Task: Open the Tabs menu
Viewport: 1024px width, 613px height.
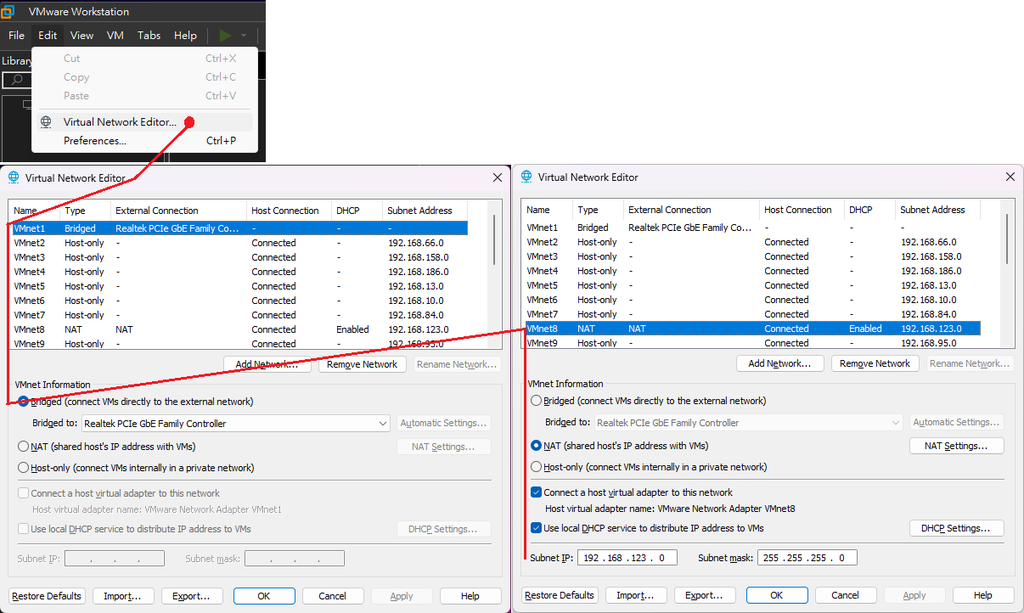Action: (149, 35)
